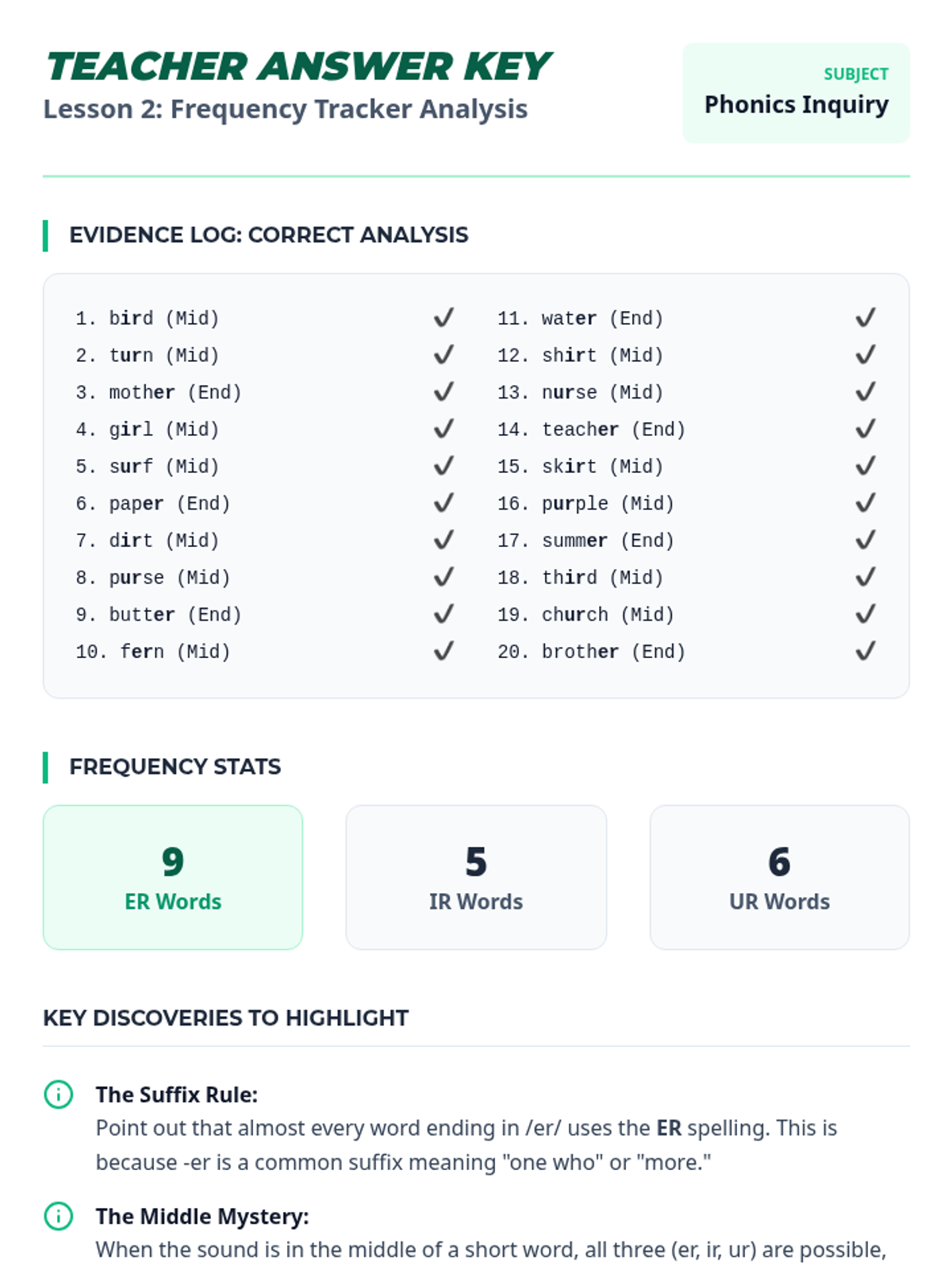
Task: Click the word church in the list
Action: [574, 615]
